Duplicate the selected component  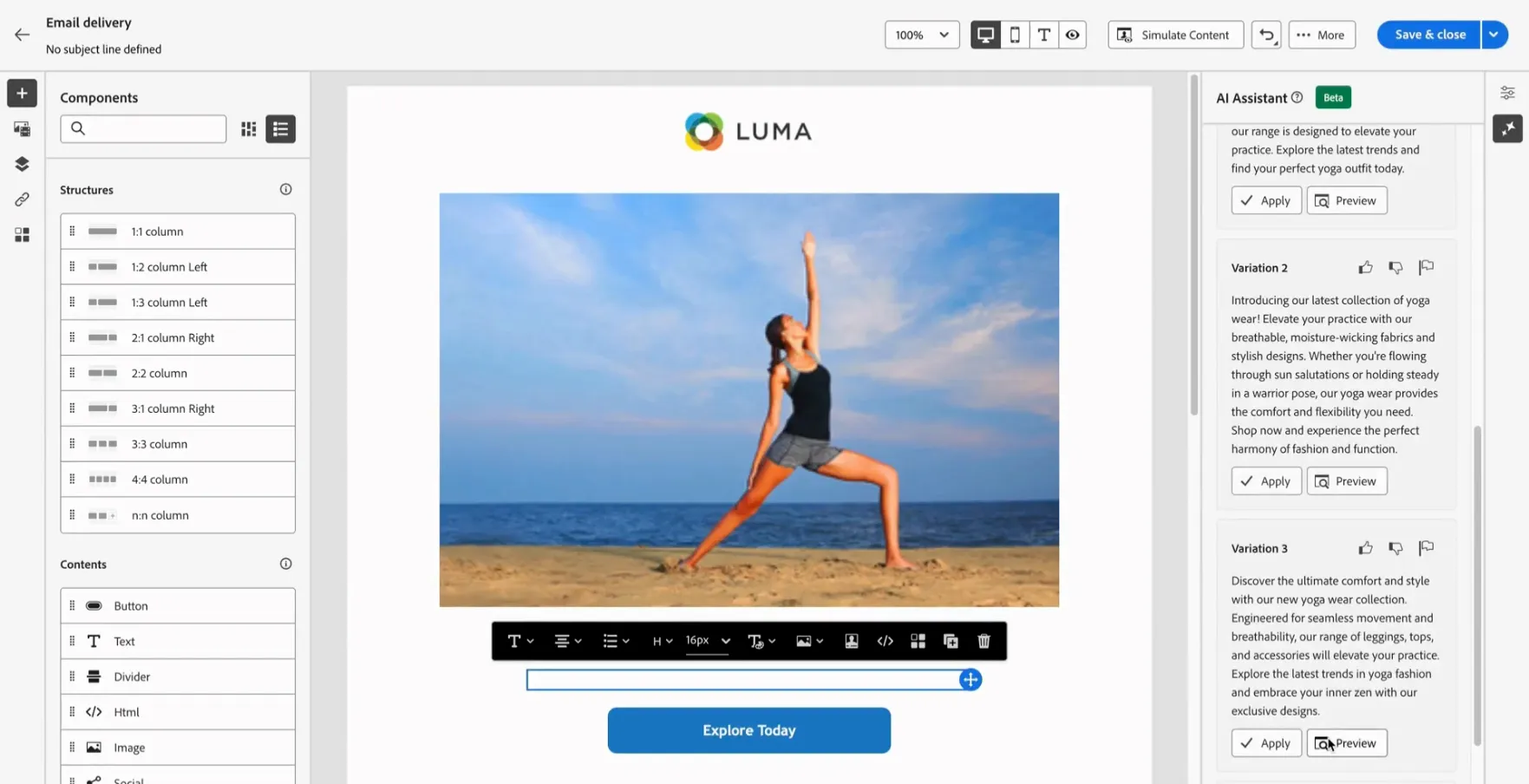pyautogui.click(x=951, y=641)
